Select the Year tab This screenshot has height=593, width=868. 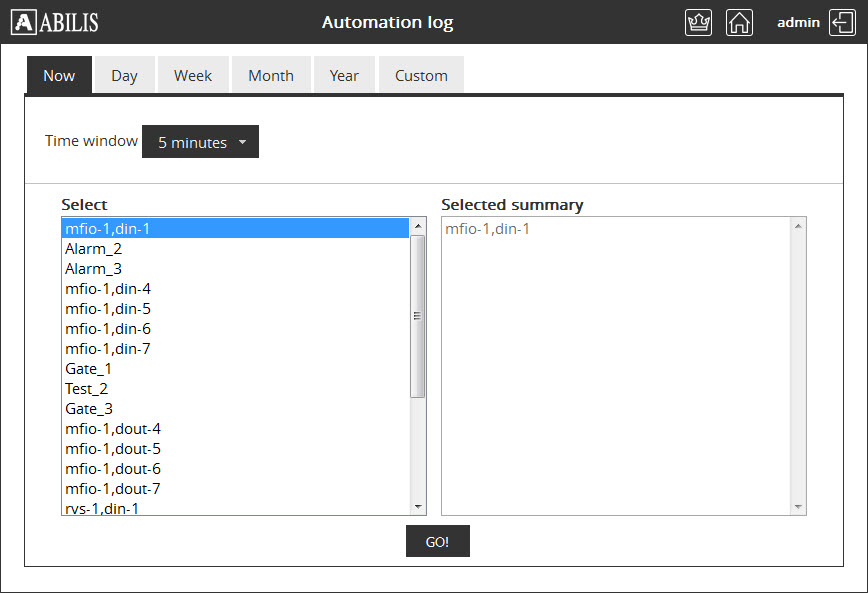pos(344,76)
